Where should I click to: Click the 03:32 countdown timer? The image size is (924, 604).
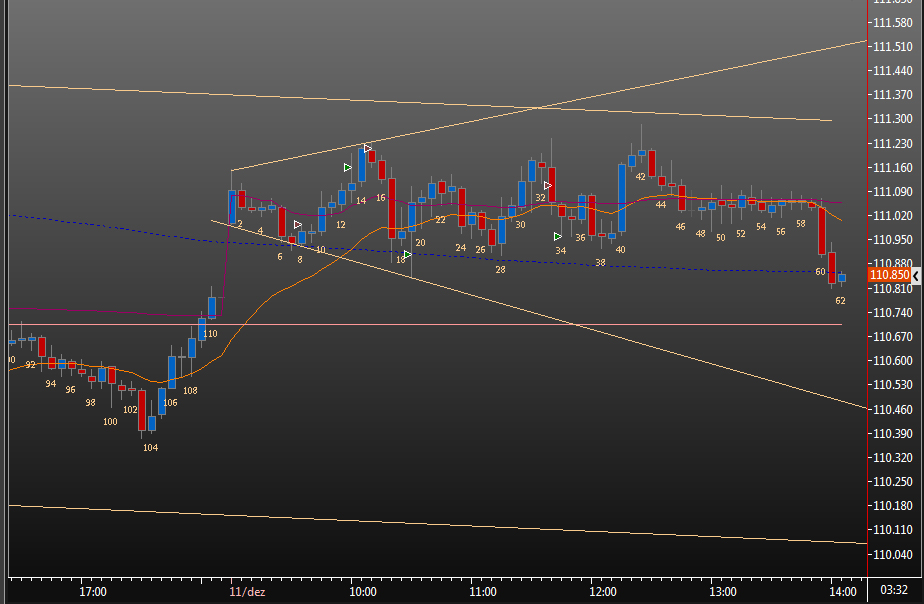[893, 590]
